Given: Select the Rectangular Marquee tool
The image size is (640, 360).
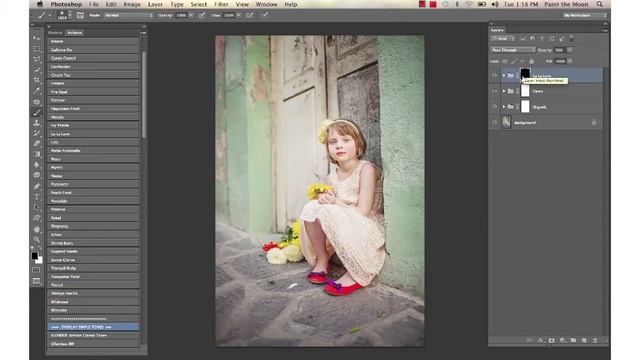Looking at the screenshot, I should click(x=37, y=49).
